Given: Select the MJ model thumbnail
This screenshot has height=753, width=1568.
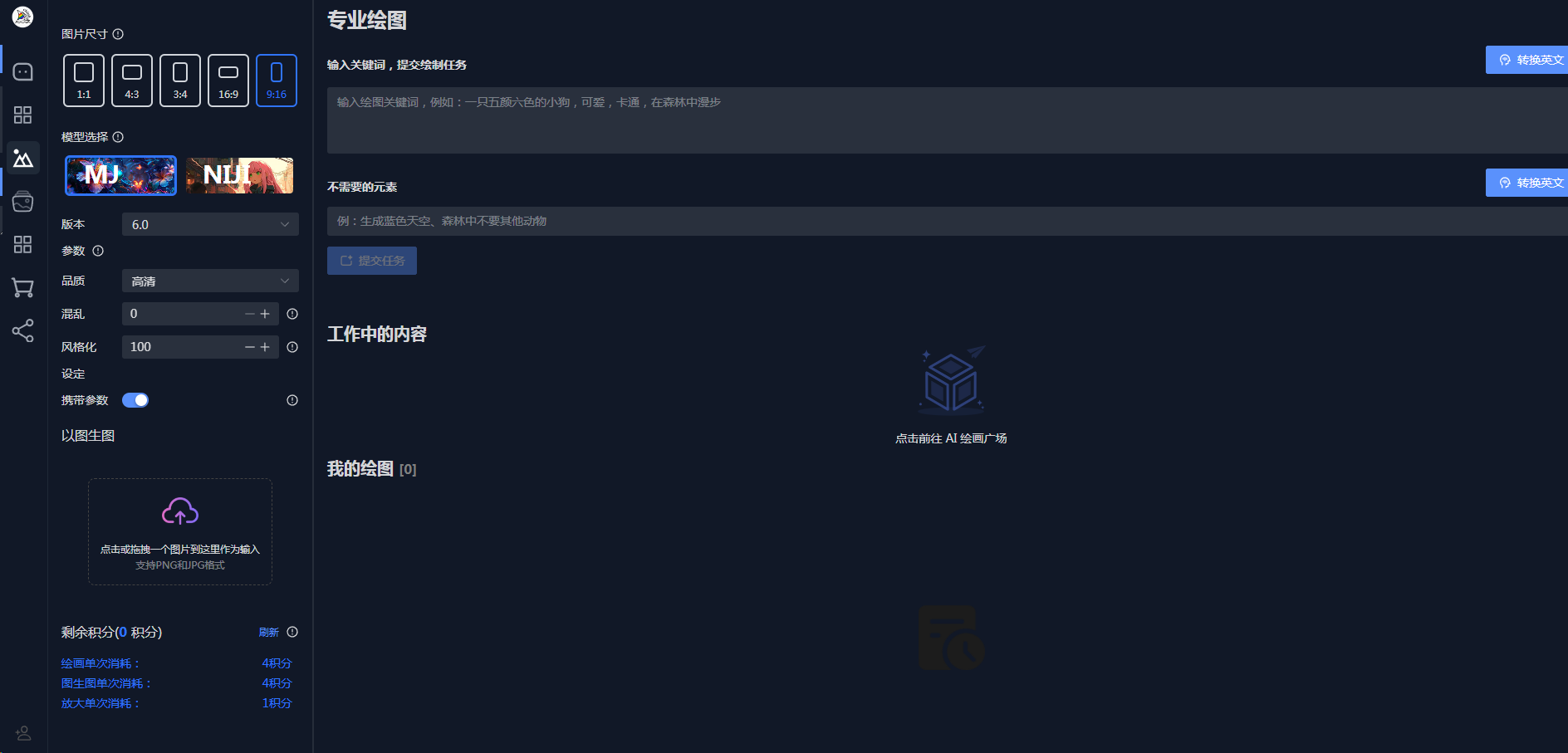Looking at the screenshot, I should 121,175.
